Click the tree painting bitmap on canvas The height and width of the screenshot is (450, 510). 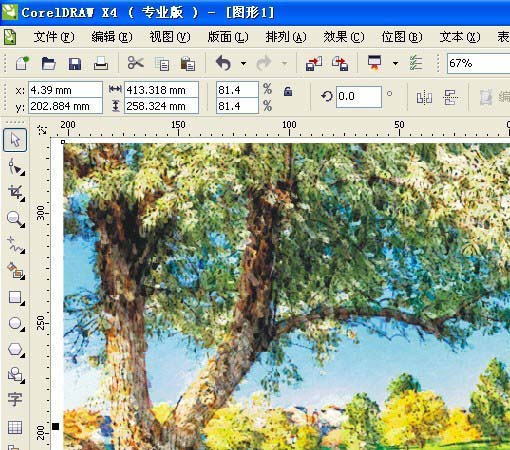(287, 297)
